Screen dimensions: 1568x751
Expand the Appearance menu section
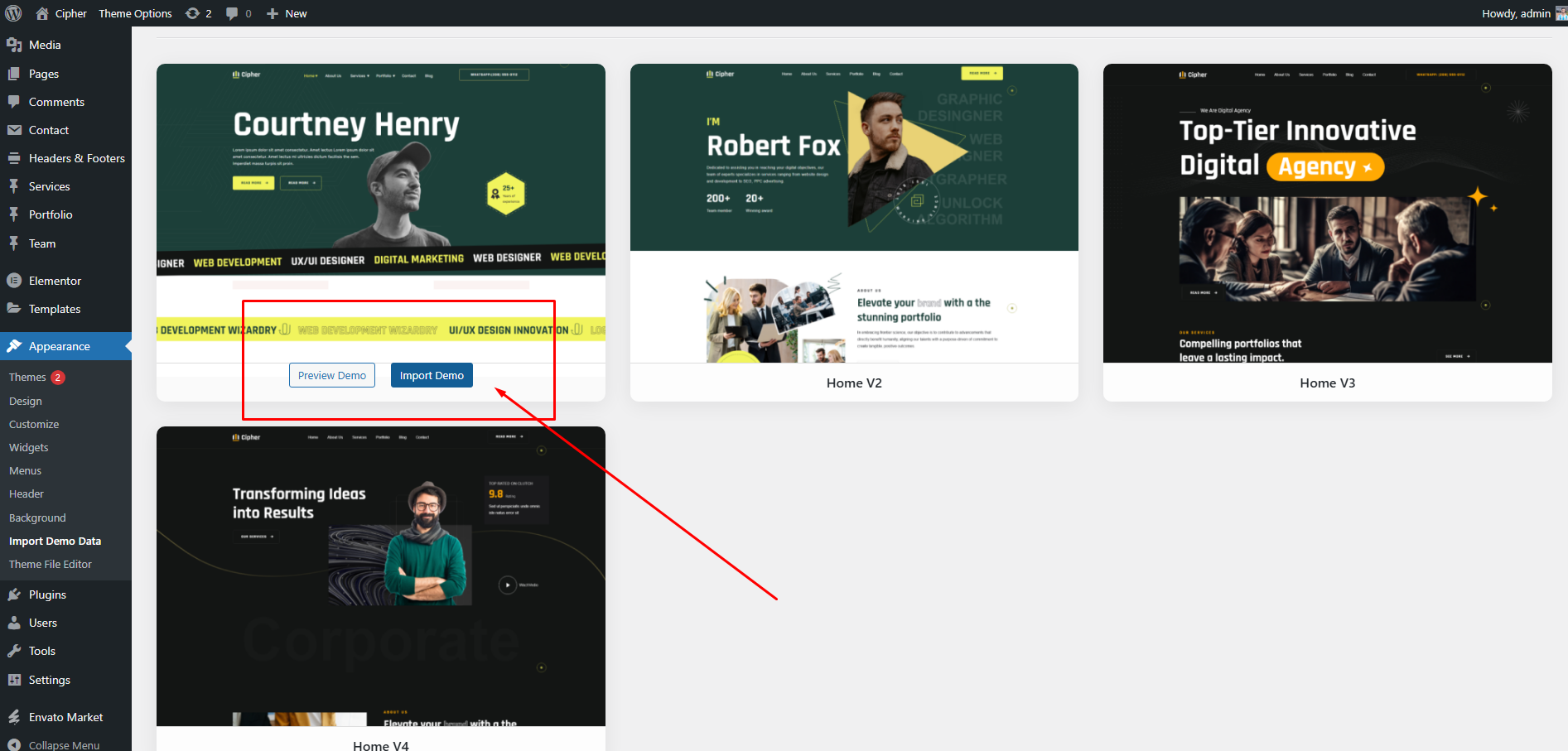pos(59,346)
